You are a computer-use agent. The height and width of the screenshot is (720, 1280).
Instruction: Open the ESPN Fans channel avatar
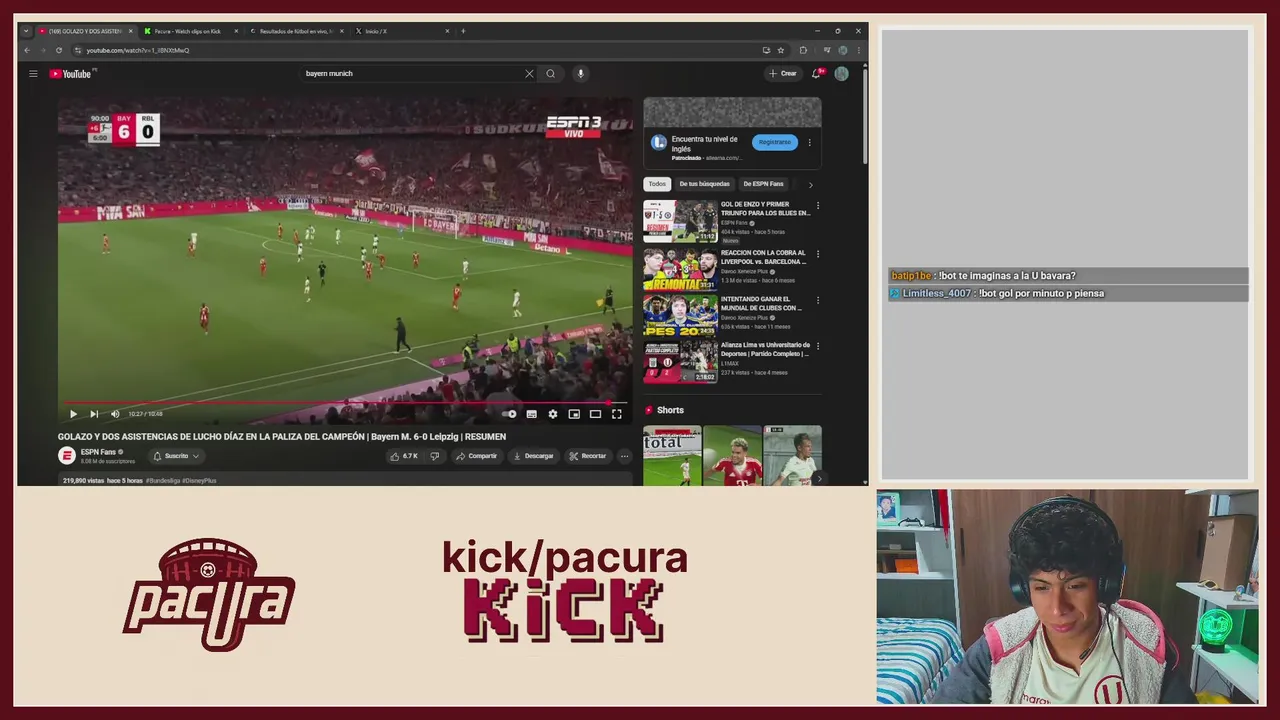pos(67,456)
